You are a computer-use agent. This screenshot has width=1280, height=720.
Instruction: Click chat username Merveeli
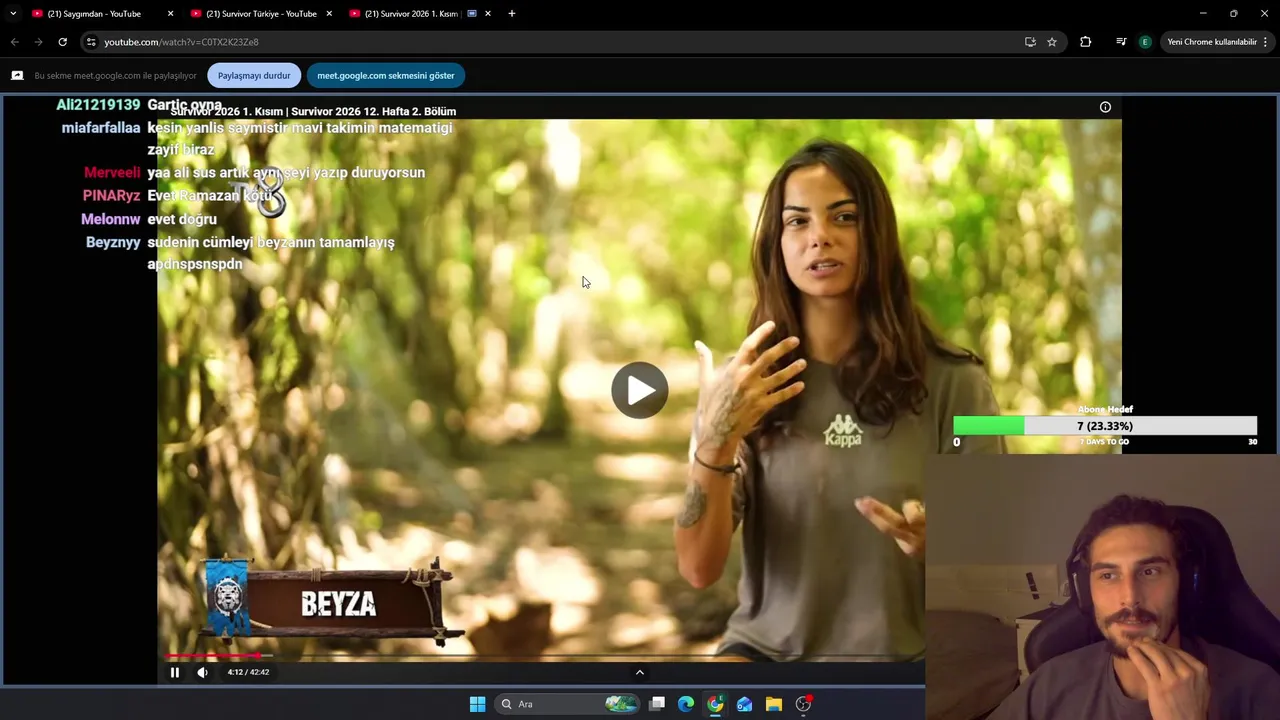(x=112, y=173)
